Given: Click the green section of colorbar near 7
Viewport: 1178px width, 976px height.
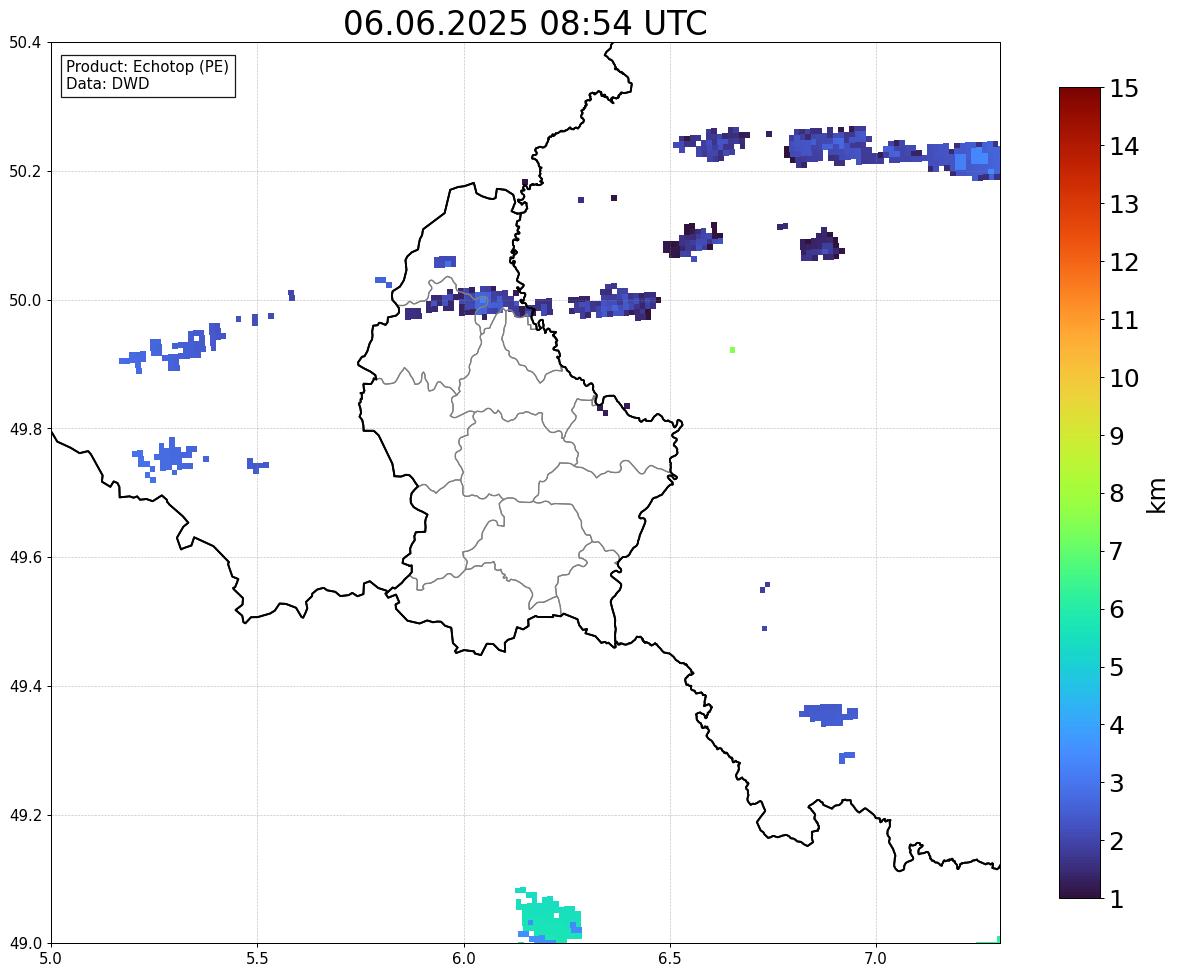Looking at the screenshot, I should [x=1080, y=551].
